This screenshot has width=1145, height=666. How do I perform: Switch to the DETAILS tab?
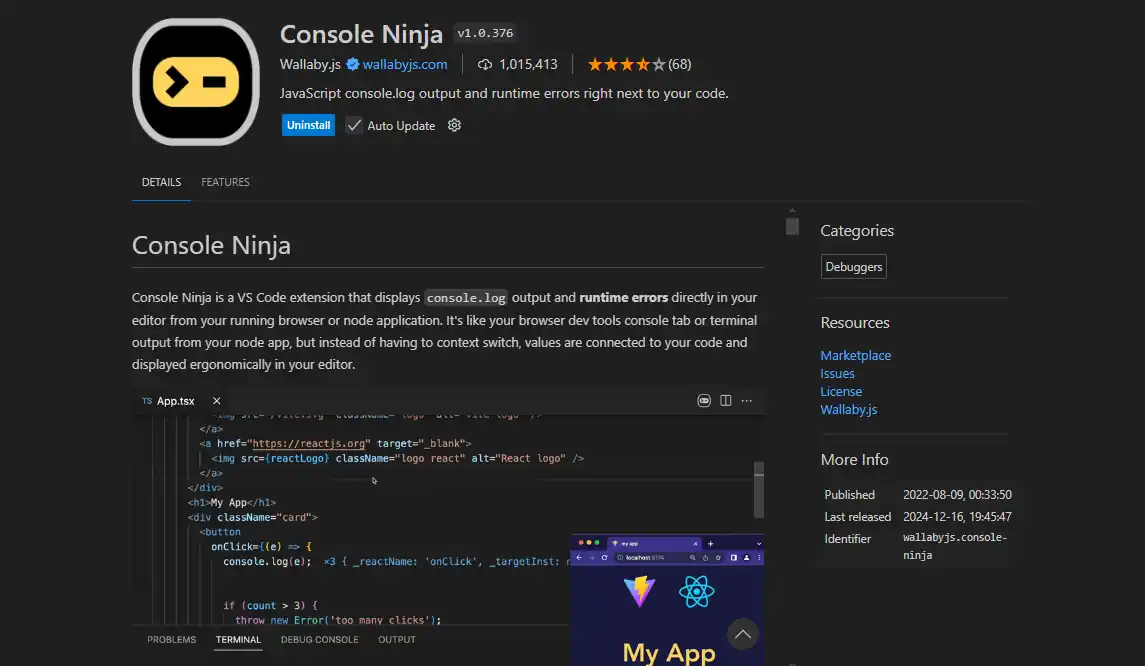161,182
